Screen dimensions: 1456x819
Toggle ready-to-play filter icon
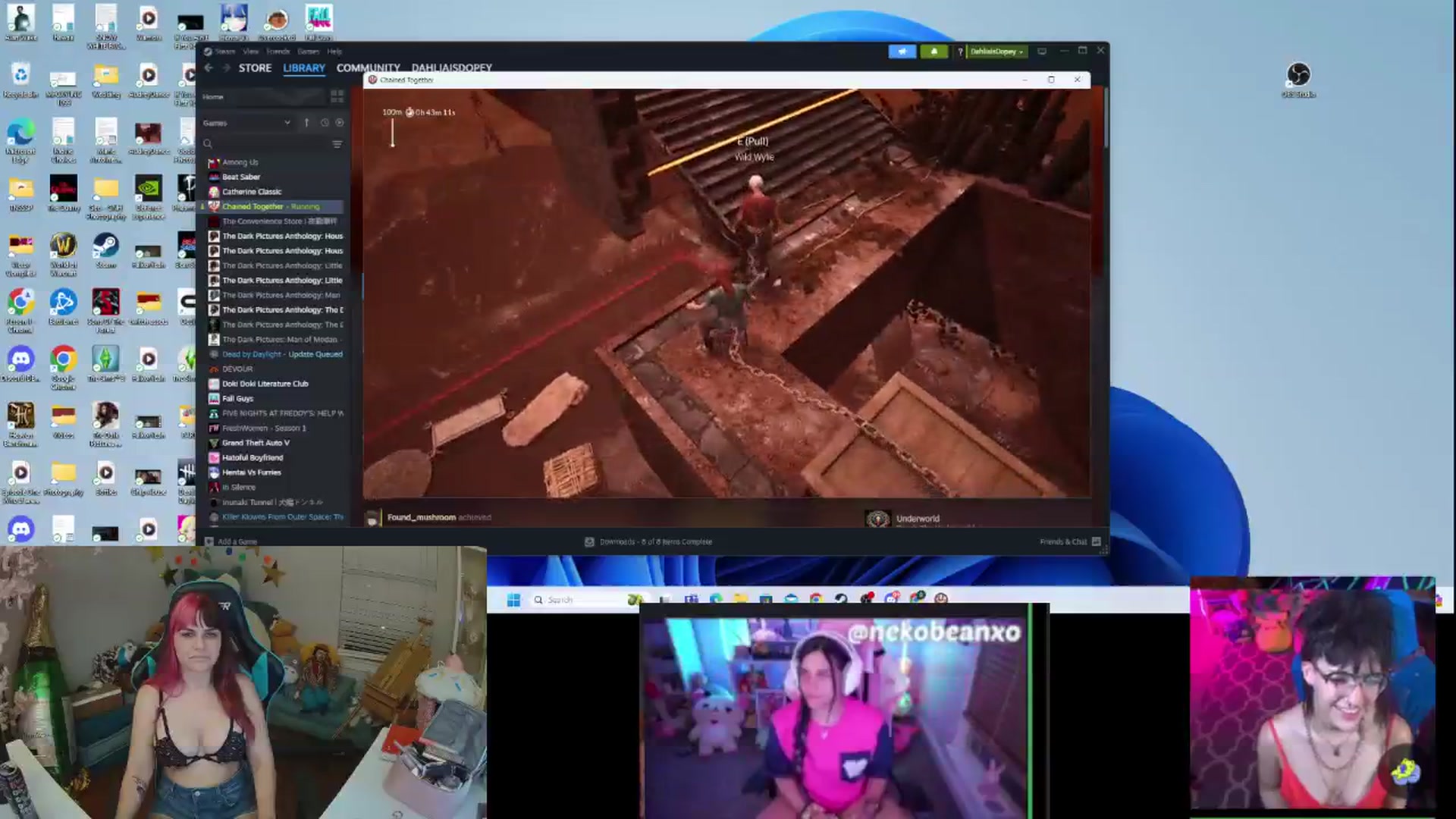coord(339,123)
